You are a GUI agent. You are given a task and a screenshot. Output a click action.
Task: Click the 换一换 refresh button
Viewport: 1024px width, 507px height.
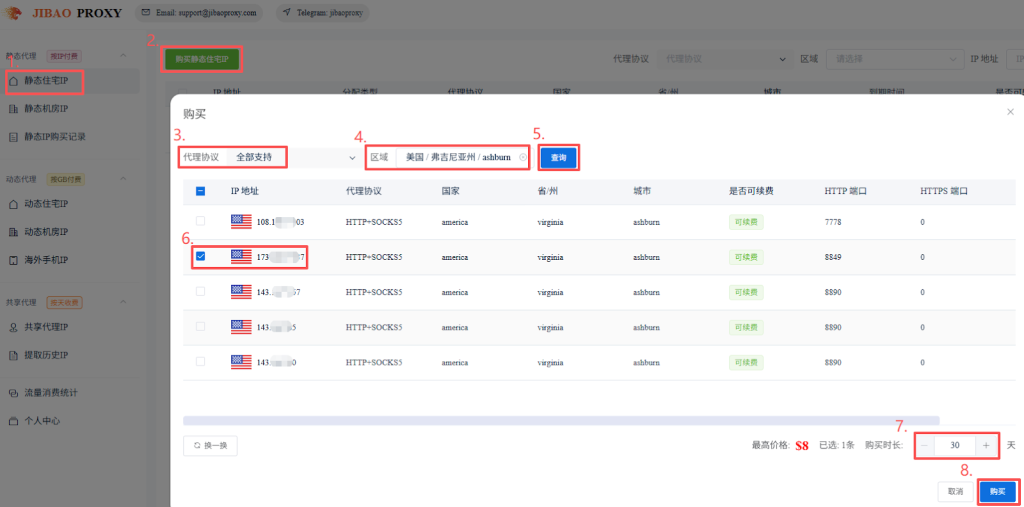(210, 445)
